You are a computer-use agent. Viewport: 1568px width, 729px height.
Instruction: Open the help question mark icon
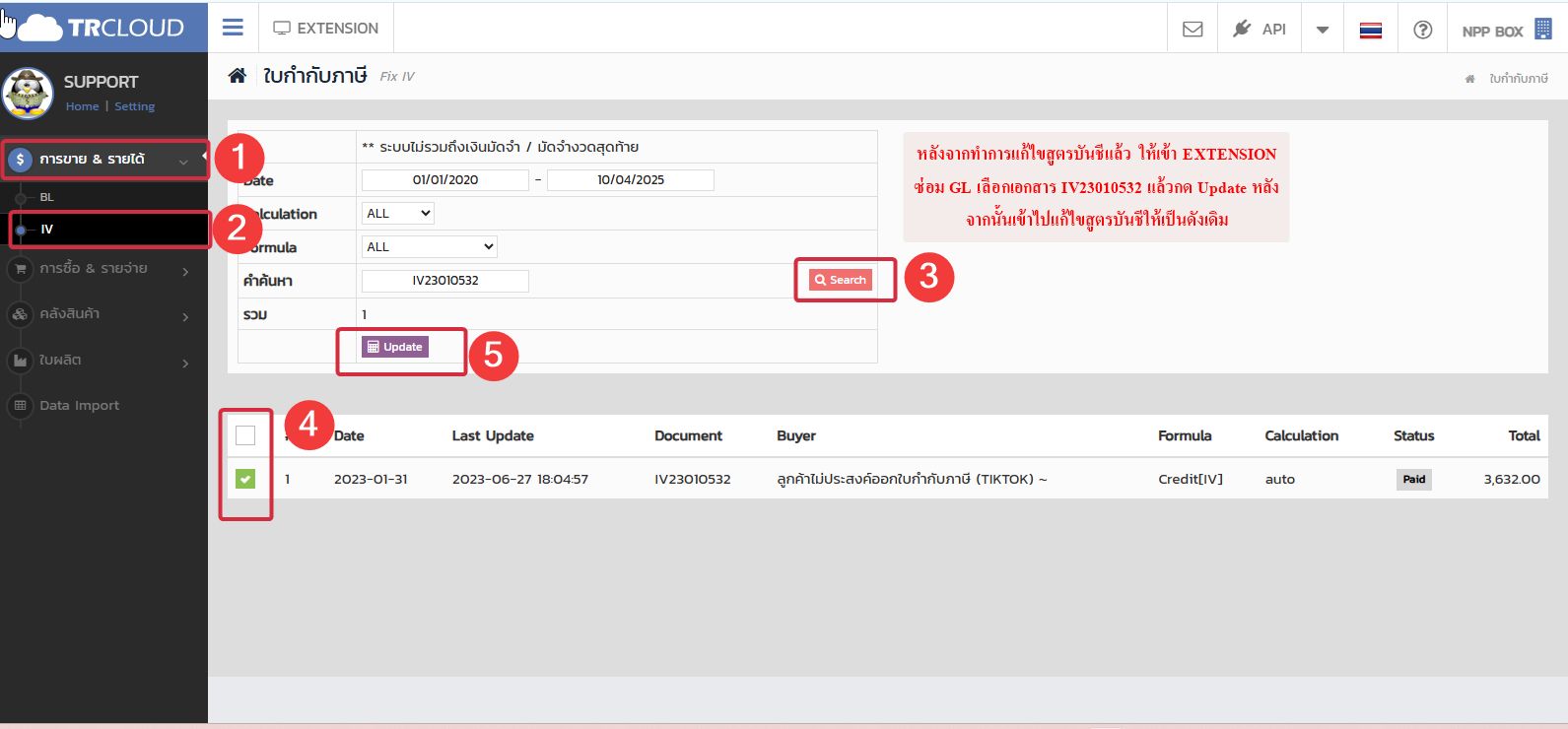[x=1422, y=30]
